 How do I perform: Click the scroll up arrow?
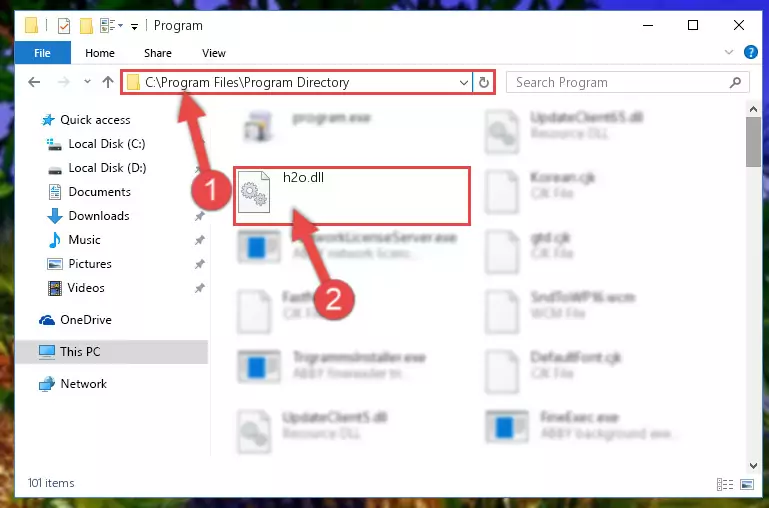[x=753, y=109]
